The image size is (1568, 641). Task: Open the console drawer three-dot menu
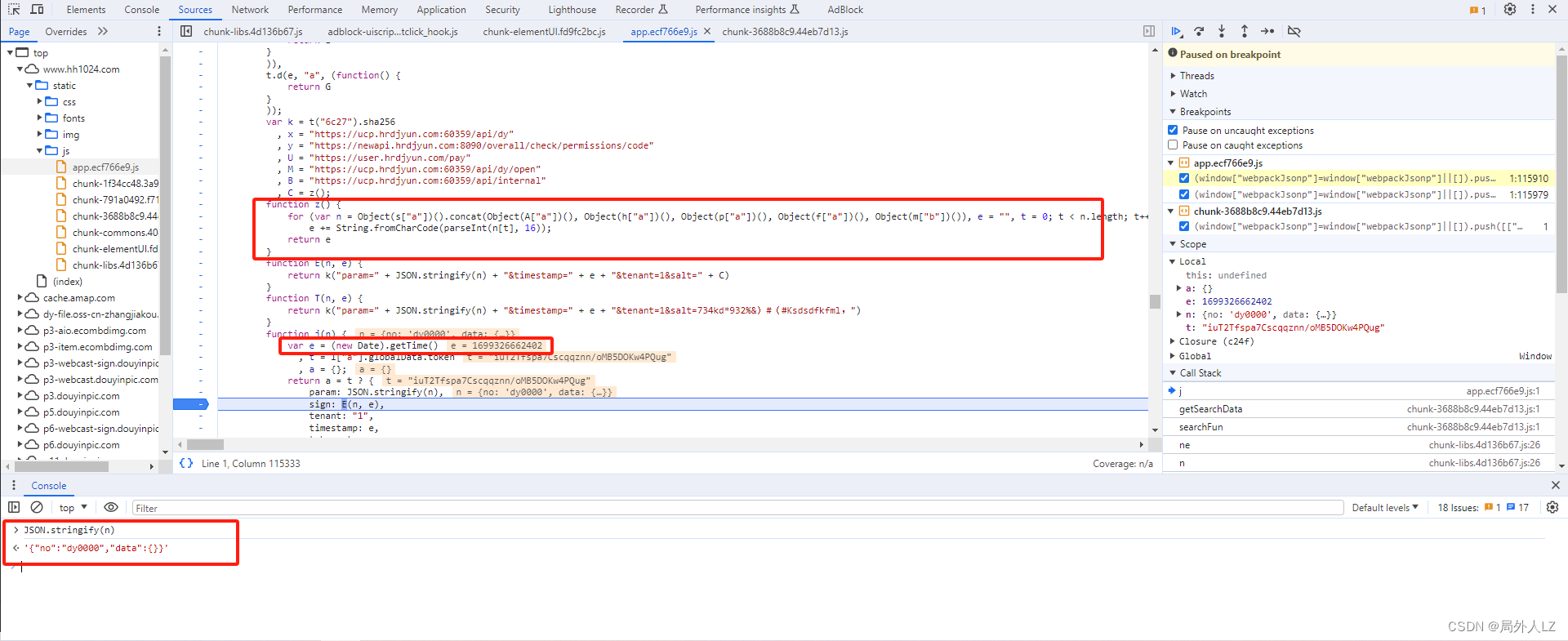[13, 485]
